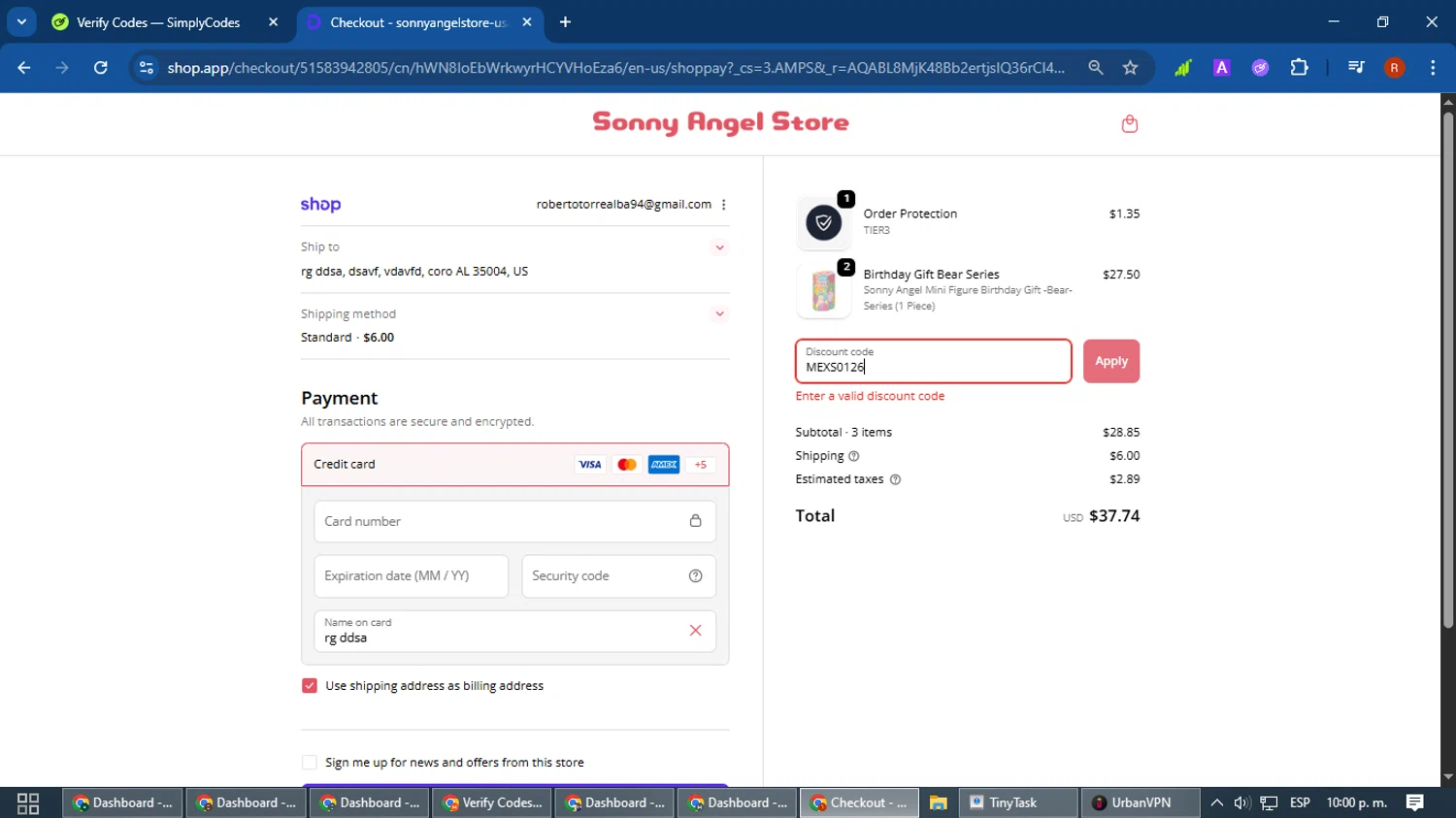Click the address bar URL
Viewport: 1456px width, 818px height.
point(615,67)
